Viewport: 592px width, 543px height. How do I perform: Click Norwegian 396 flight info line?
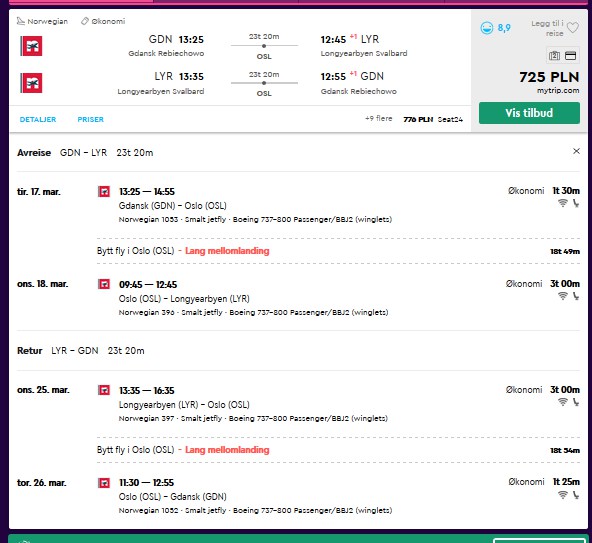pos(253,312)
